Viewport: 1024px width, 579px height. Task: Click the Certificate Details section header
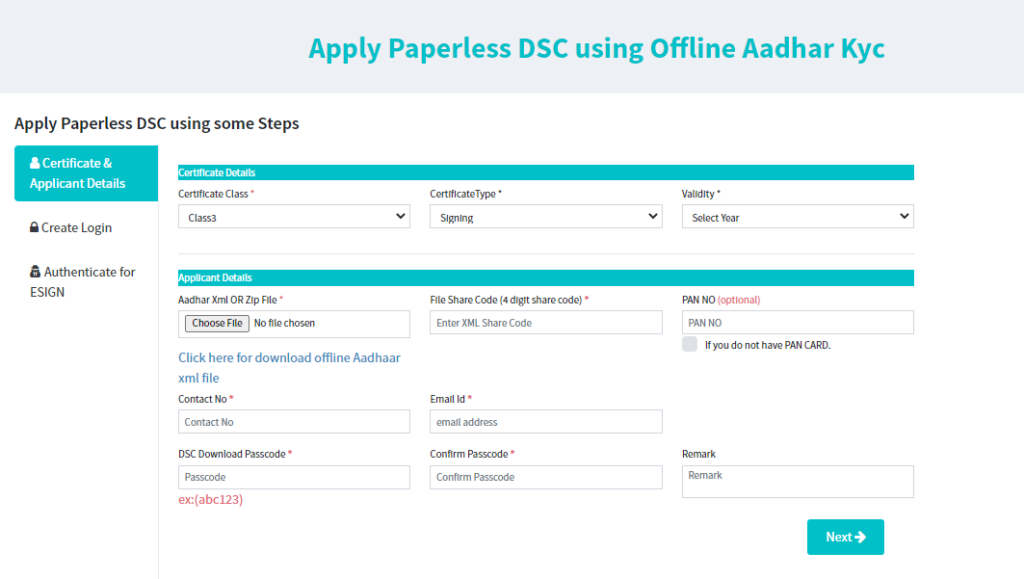pyautogui.click(x=546, y=172)
